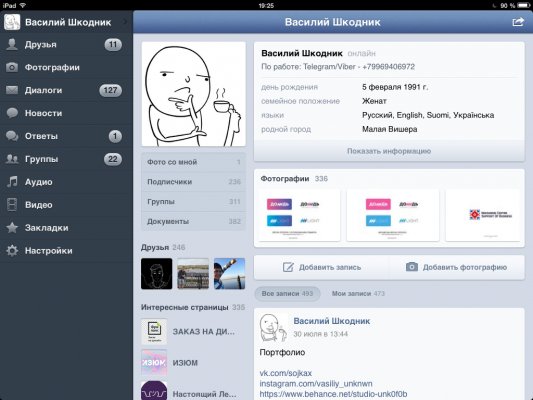The height and width of the screenshot is (400, 533).
Task: Open first photo thumbnail in Фотографии
Action: tap(299, 215)
